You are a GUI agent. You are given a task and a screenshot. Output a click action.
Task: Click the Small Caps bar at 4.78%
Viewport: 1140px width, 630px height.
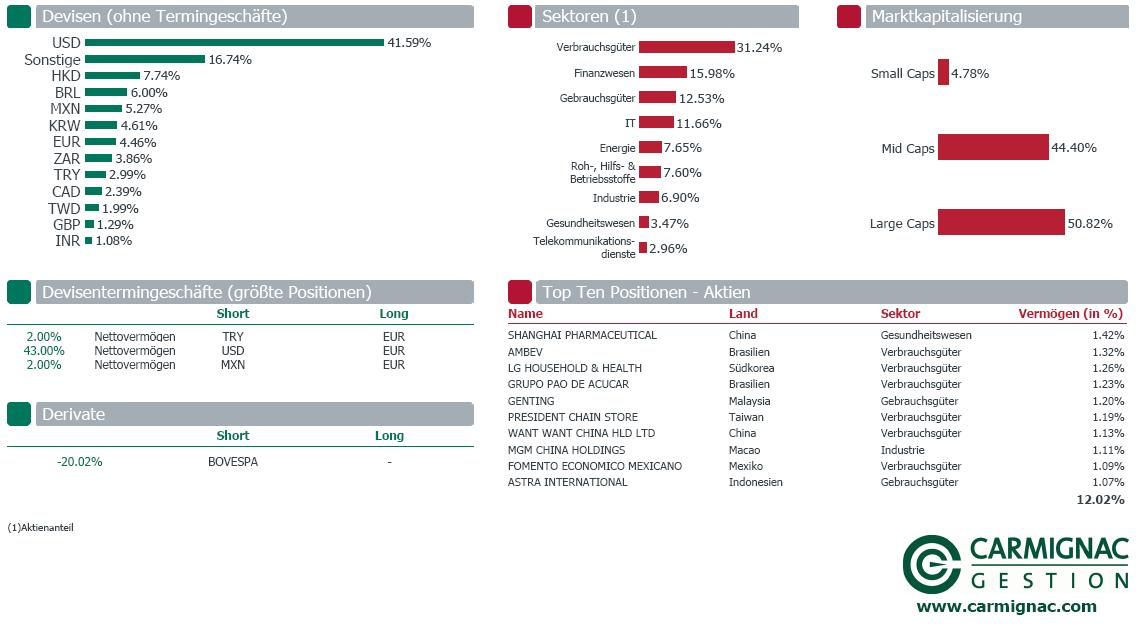tap(943, 73)
